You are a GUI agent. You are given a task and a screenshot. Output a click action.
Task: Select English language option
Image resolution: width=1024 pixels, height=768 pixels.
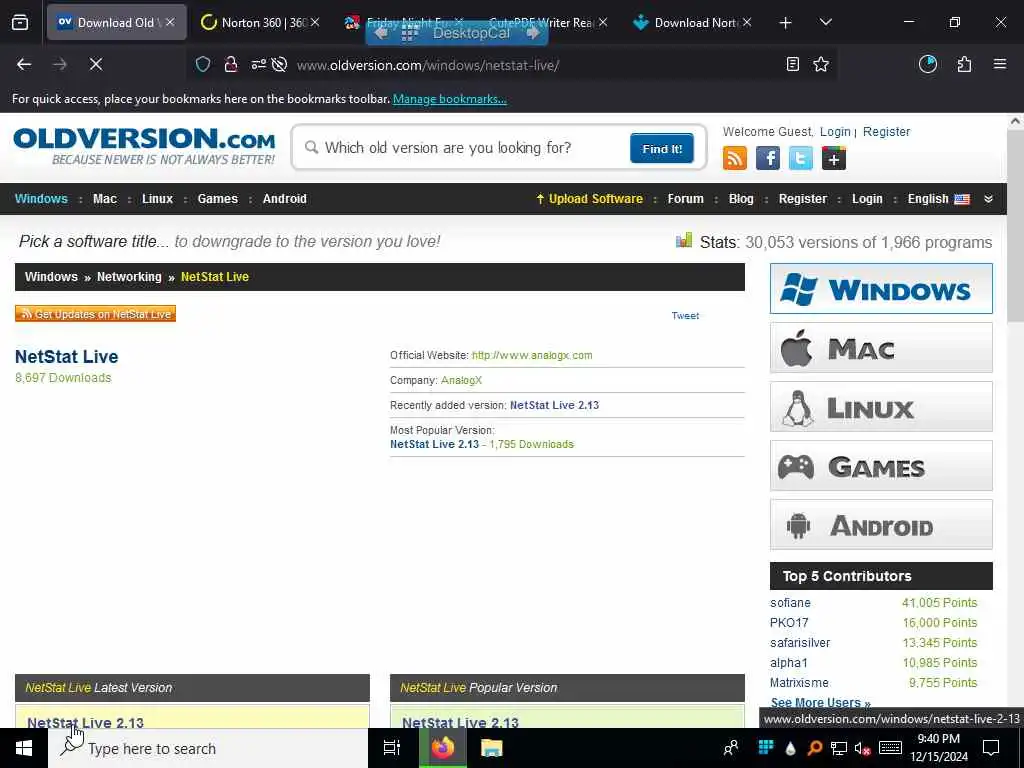coord(938,199)
